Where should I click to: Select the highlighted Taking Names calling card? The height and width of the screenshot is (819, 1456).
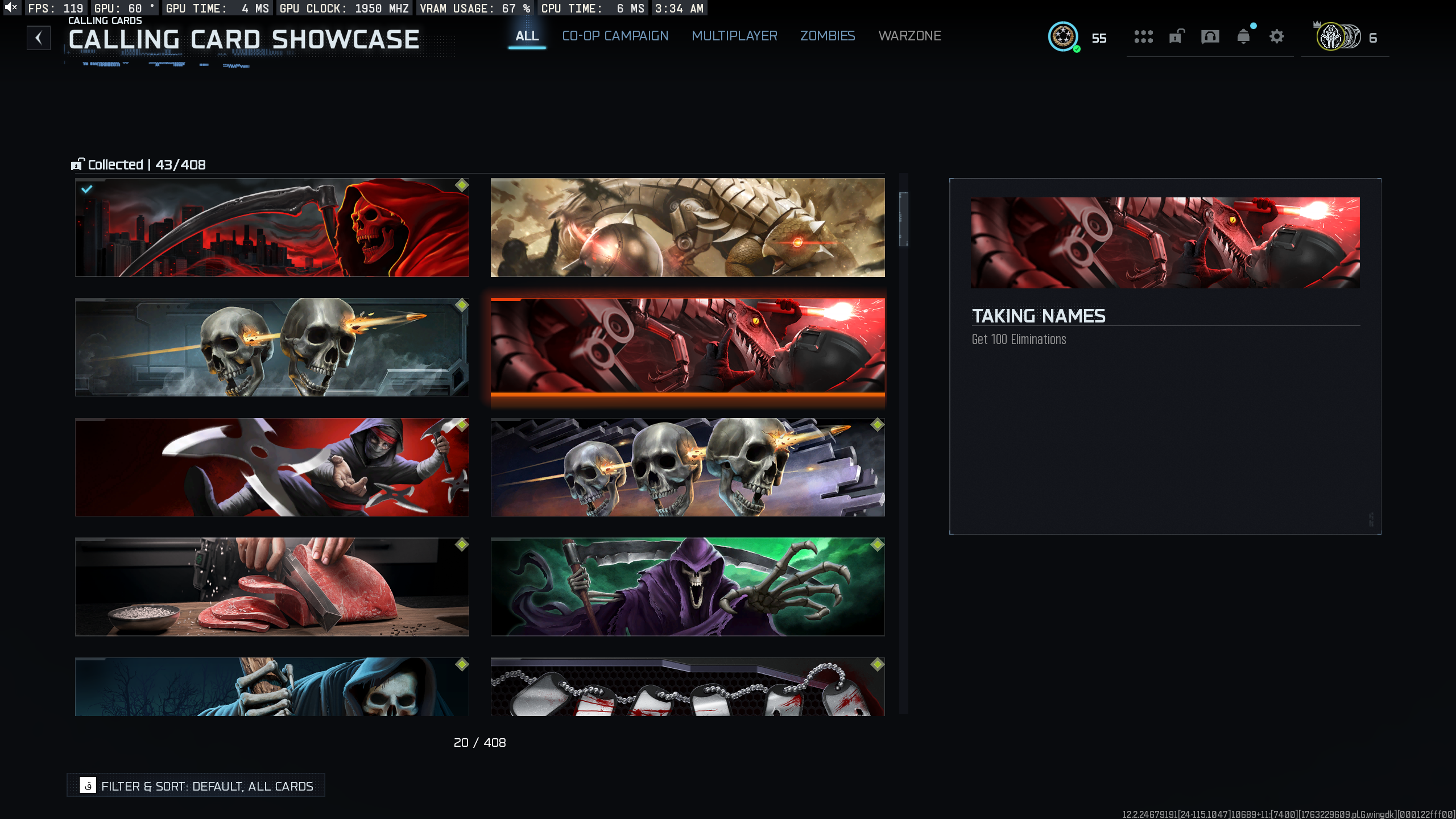pyautogui.click(x=688, y=348)
